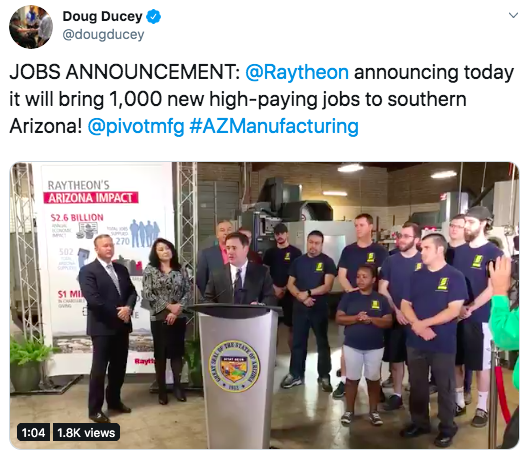Click the Arizona state seal on podium
The image size is (529, 458).
(234, 366)
